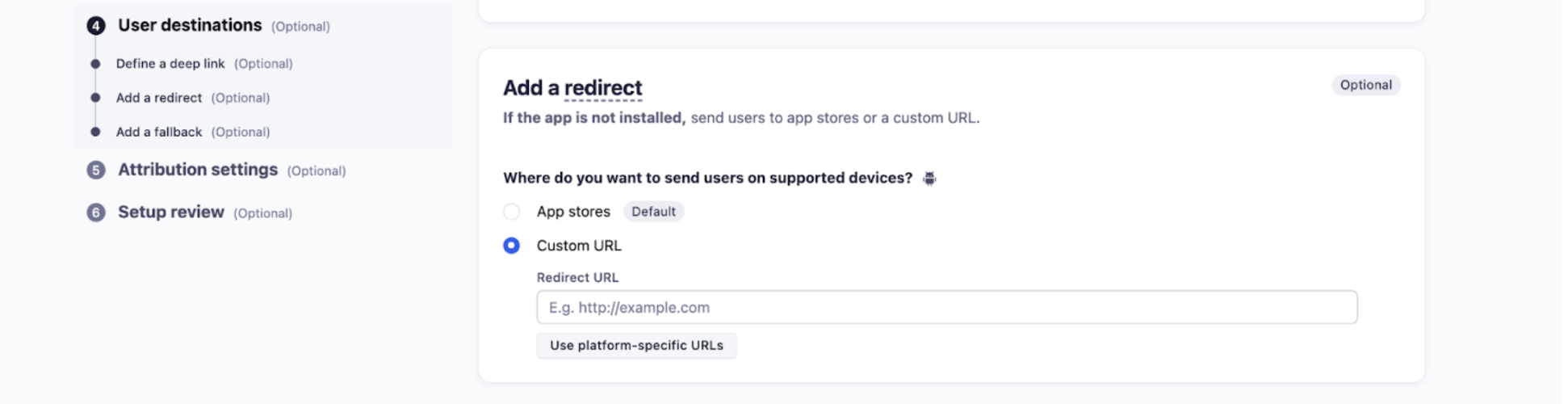This screenshot has width=1568, height=404.
Task: Focus the Redirect URL input field
Action: click(946, 308)
